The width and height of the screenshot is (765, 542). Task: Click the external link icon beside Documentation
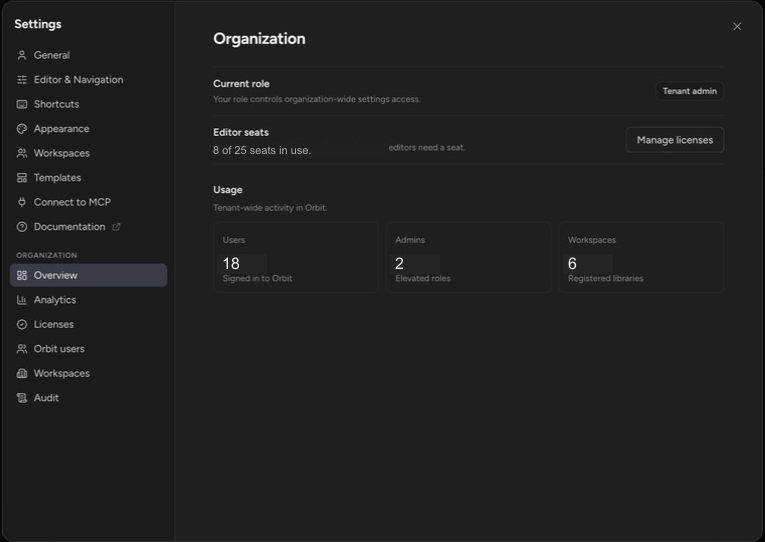coord(116,227)
